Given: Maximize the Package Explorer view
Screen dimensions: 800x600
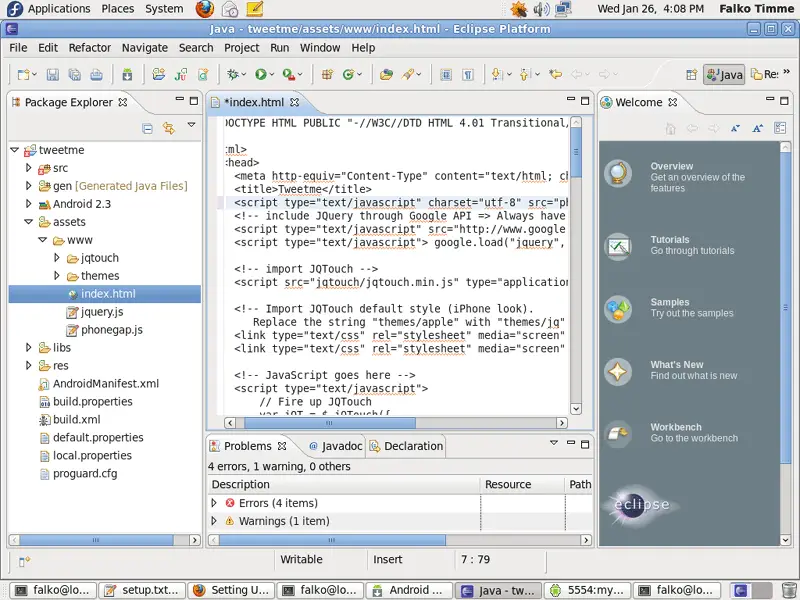Looking at the screenshot, I should 194,101.
